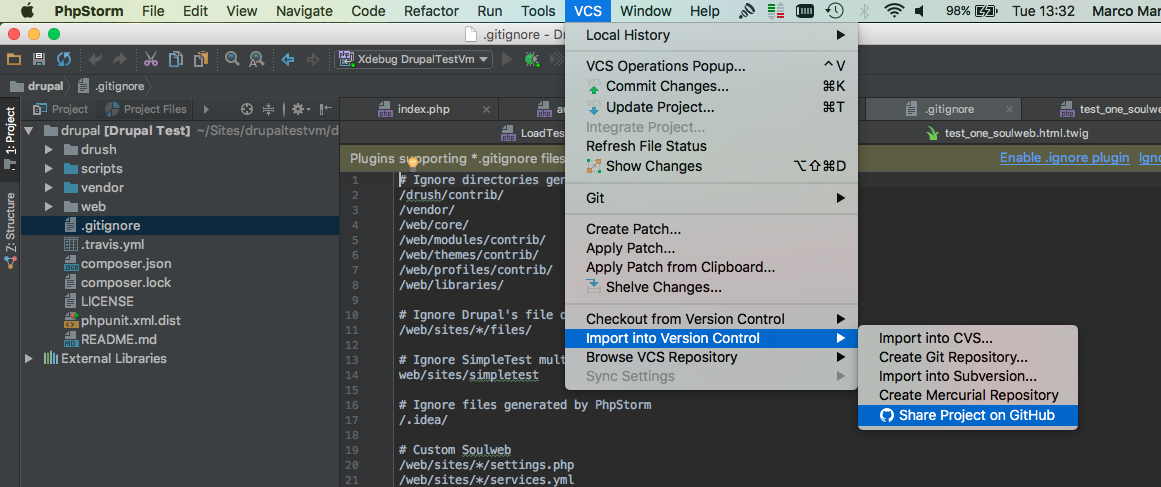The image size is (1161, 487).
Task: Expand the drush folder arrow
Action: 49,150
